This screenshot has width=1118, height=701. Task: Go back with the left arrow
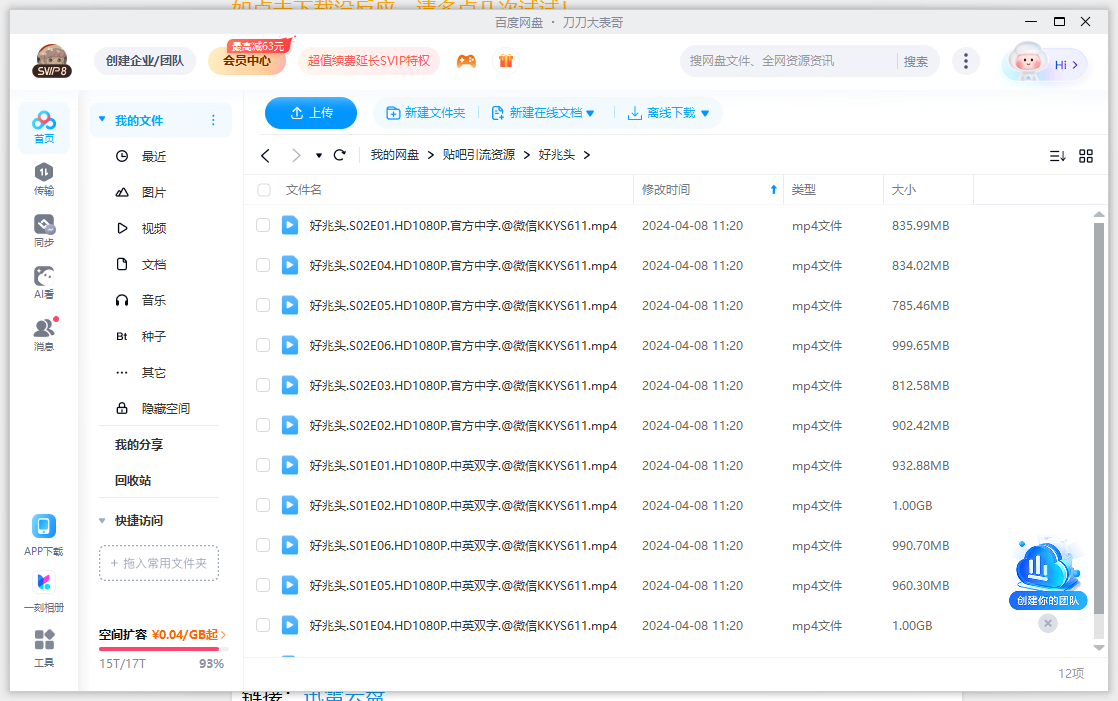point(265,155)
